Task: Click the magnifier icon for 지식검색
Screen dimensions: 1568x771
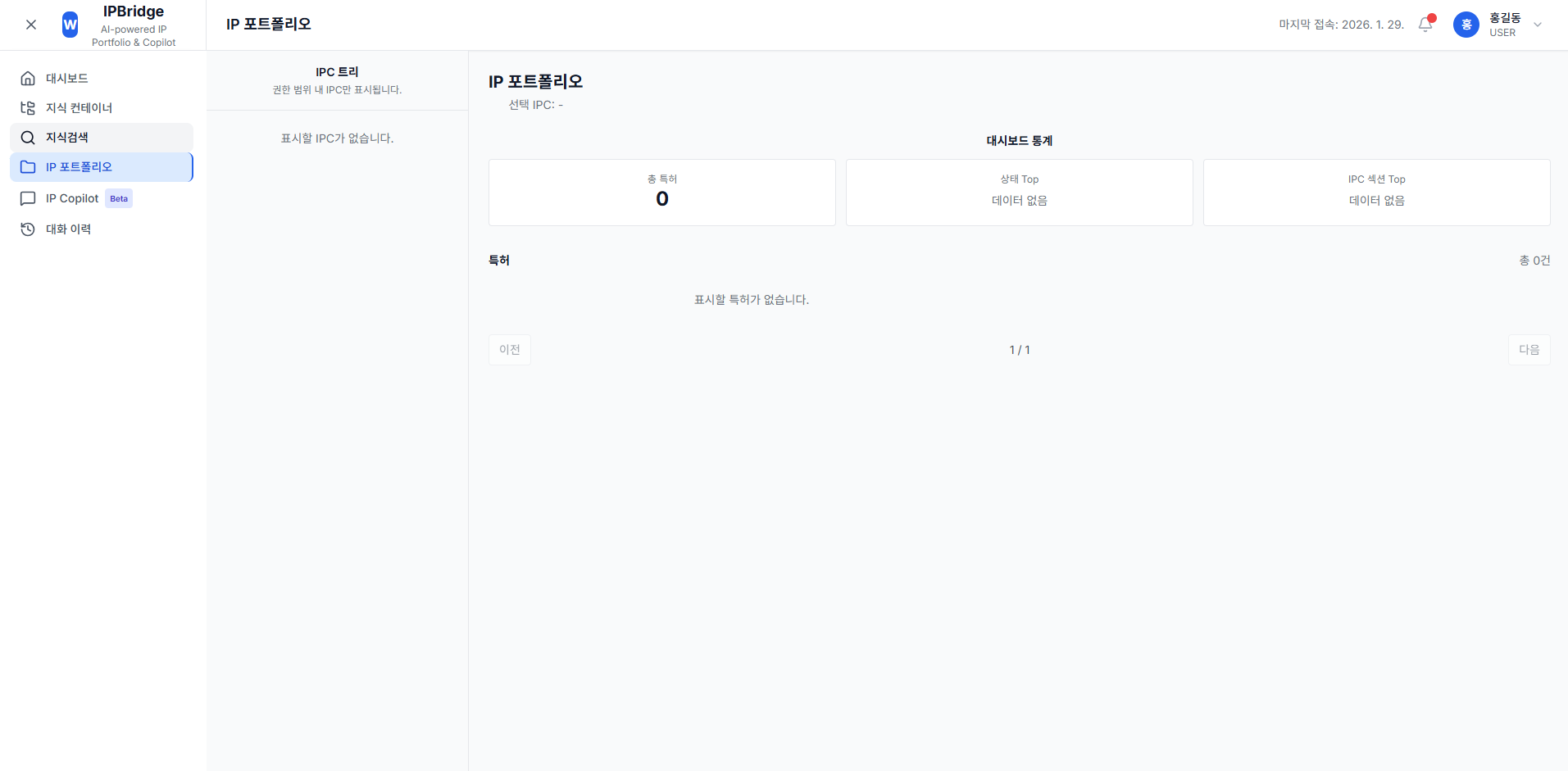Action: (28, 138)
